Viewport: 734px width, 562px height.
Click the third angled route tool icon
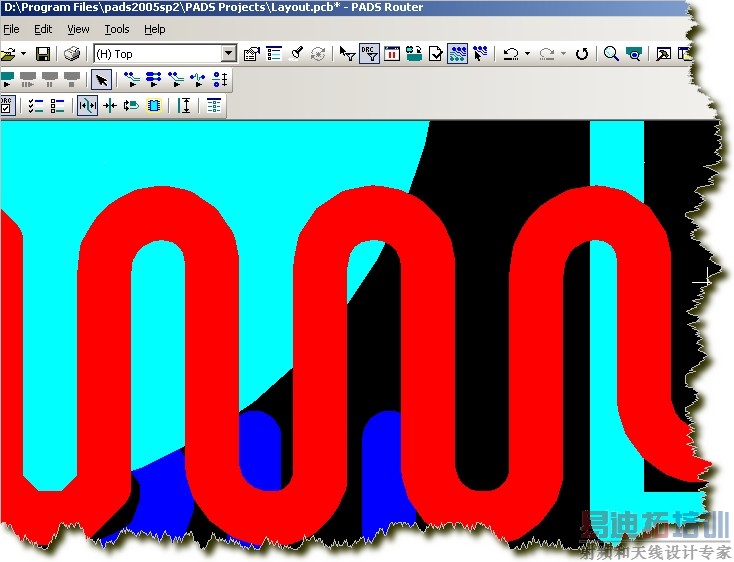[176, 80]
